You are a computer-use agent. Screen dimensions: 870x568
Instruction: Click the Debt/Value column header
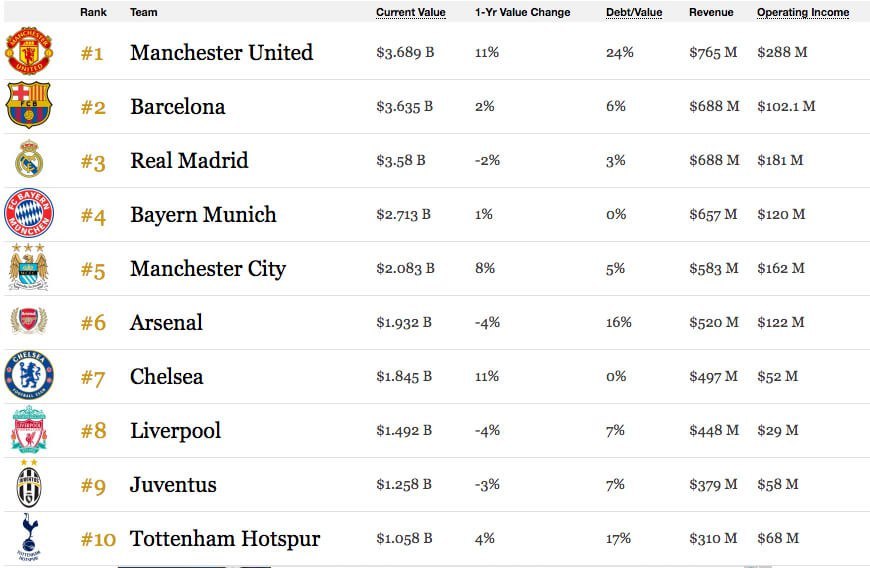tap(634, 13)
